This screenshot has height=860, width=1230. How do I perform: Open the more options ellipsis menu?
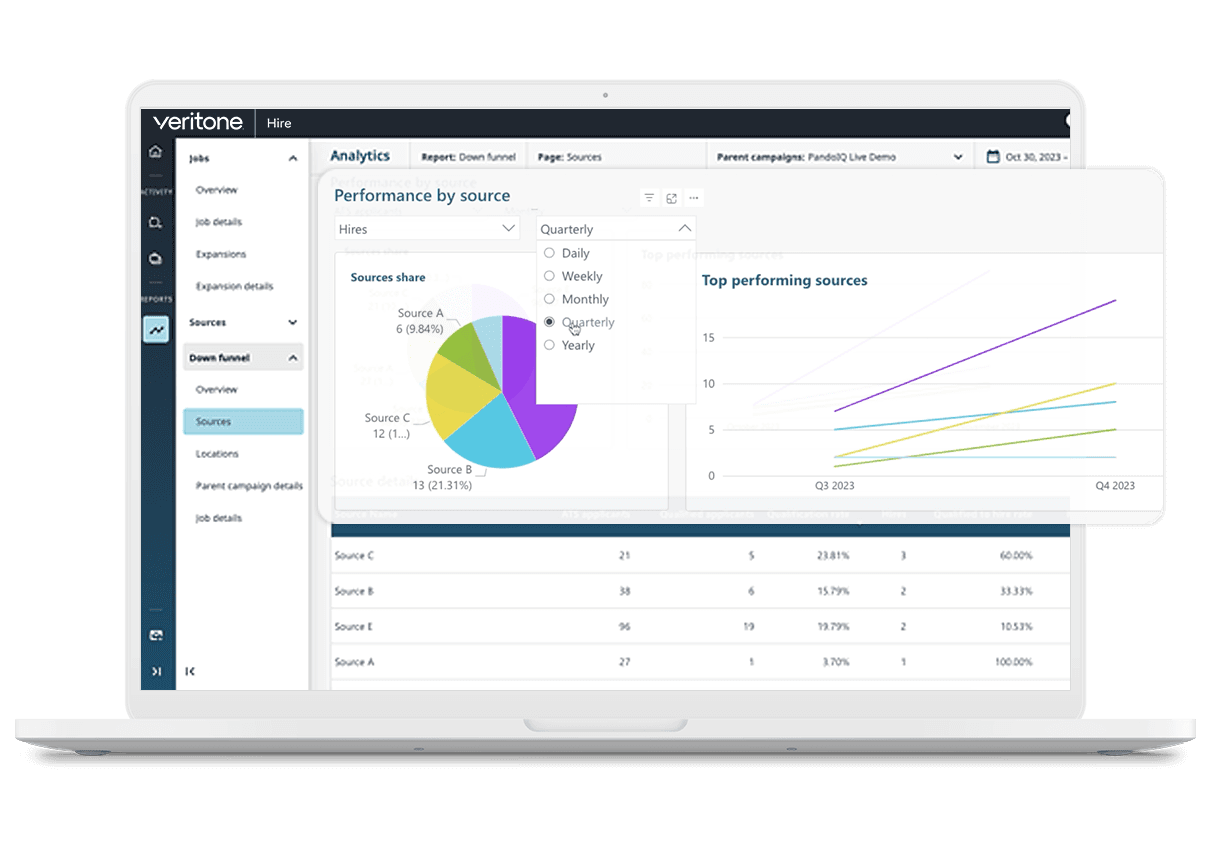(694, 198)
